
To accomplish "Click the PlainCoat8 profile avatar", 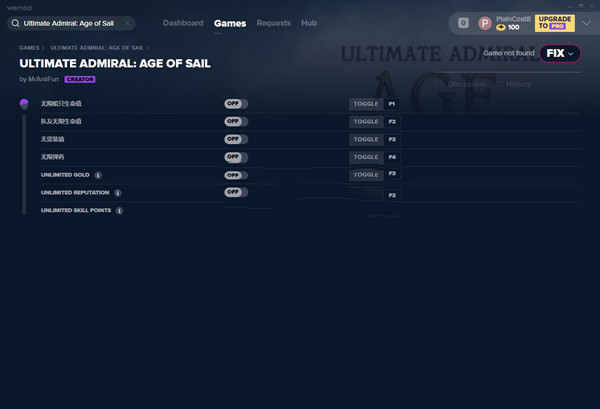I will pyautogui.click(x=484, y=23).
